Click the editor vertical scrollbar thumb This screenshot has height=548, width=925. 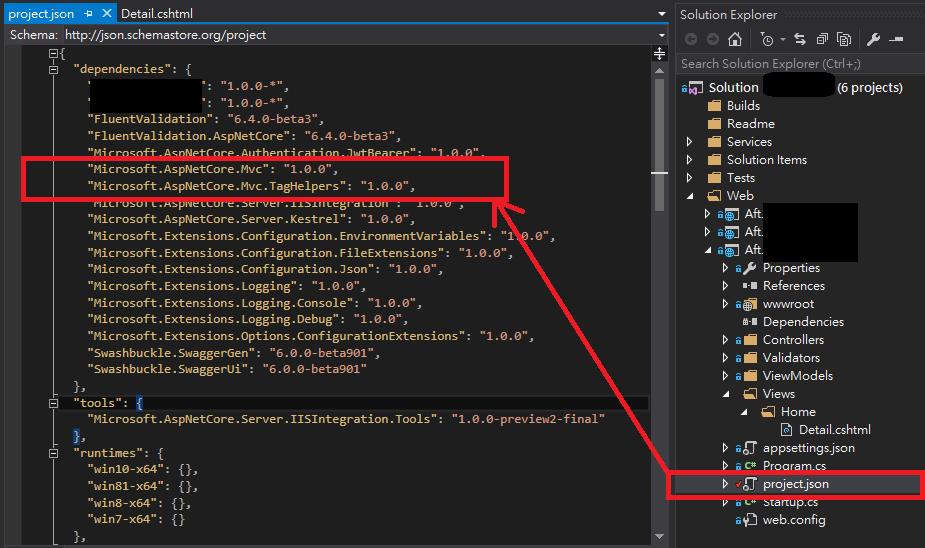[x=660, y=145]
